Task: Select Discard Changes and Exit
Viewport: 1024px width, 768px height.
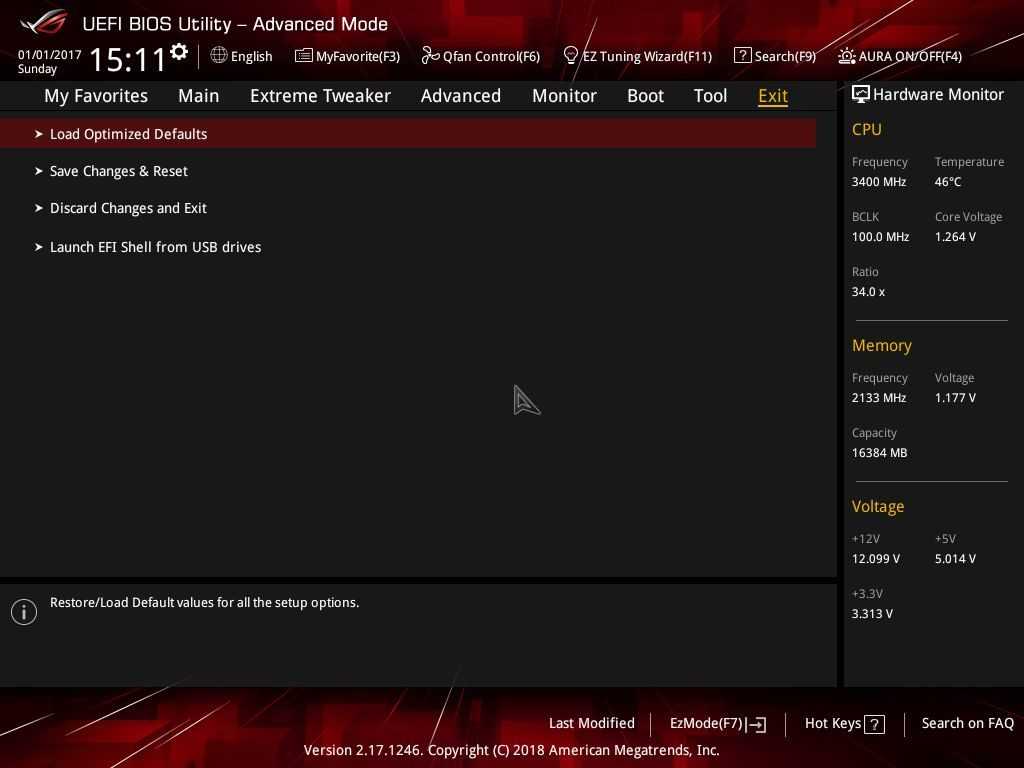Action: pyautogui.click(x=128, y=208)
